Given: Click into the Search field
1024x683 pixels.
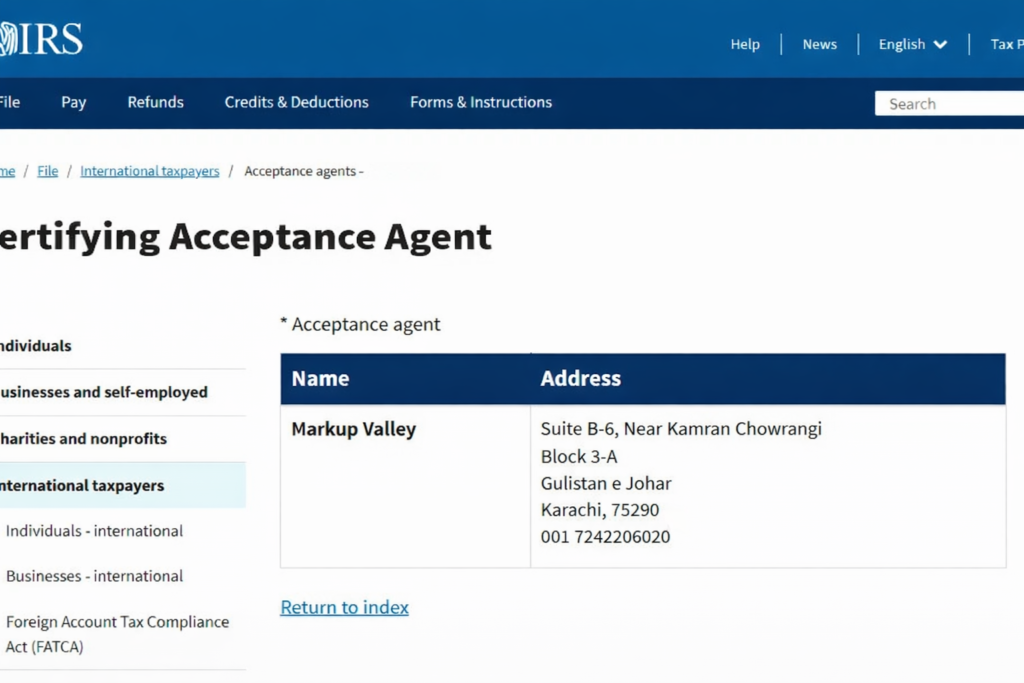Looking at the screenshot, I should pos(950,104).
